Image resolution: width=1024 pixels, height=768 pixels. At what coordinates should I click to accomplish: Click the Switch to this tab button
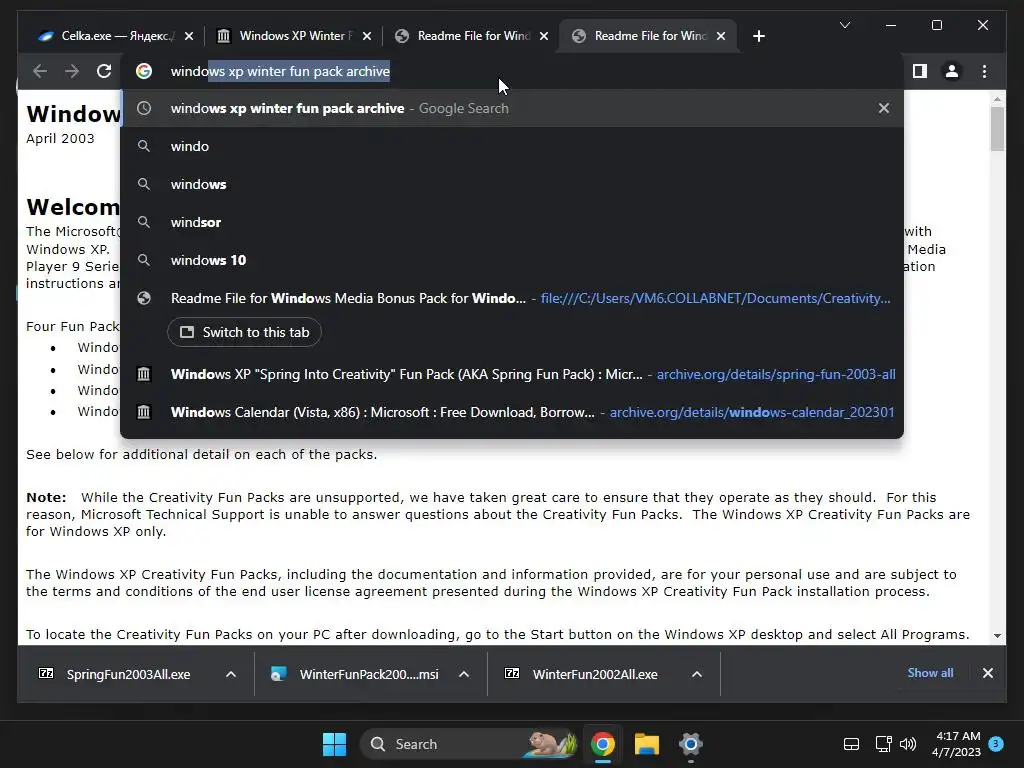click(x=244, y=332)
